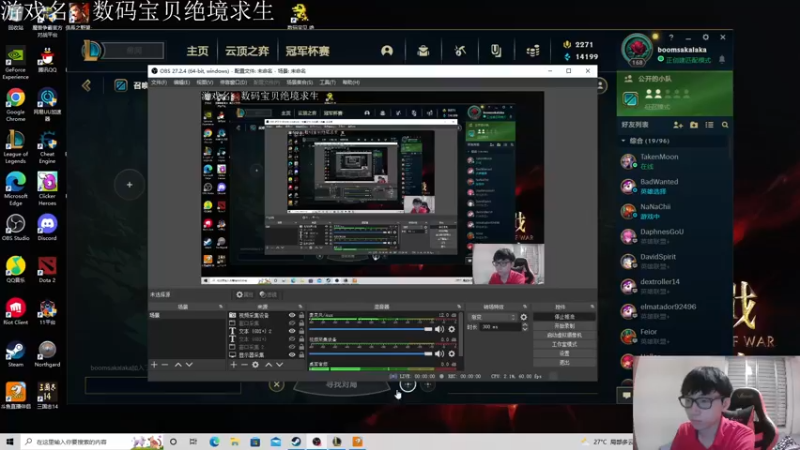Open the store coins icon in League header

click(x=533, y=51)
